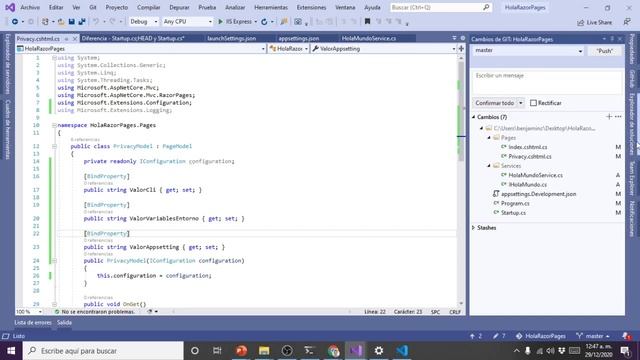The width and height of the screenshot is (640, 360).
Task: Click the master branch indicator in the status bar
Action: pyautogui.click(x=593, y=336)
